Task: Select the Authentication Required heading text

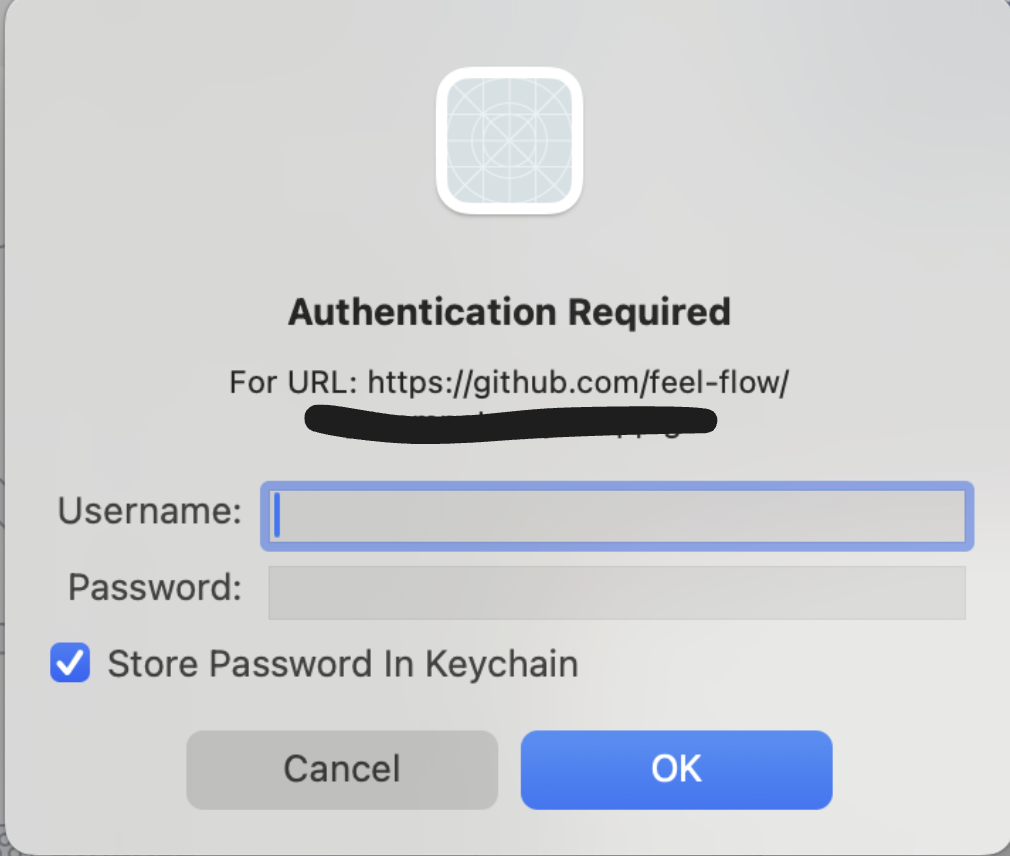Action: tap(510, 312)
